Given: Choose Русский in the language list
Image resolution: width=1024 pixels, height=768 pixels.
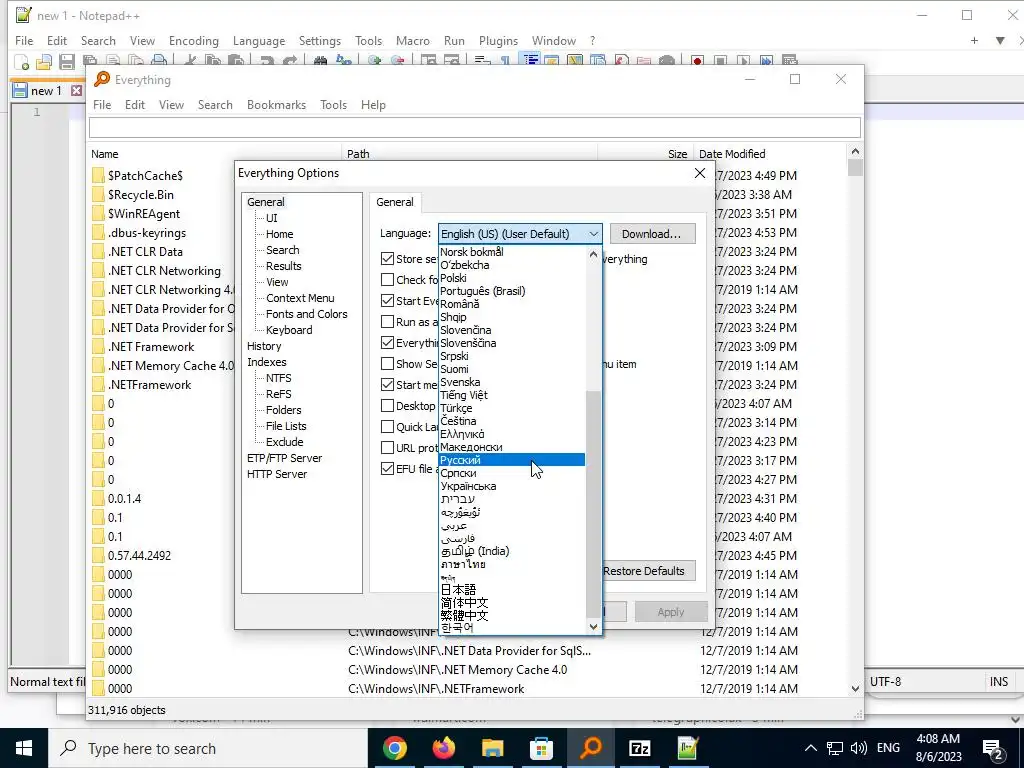Looking at the screenshot, I should 512,460.
